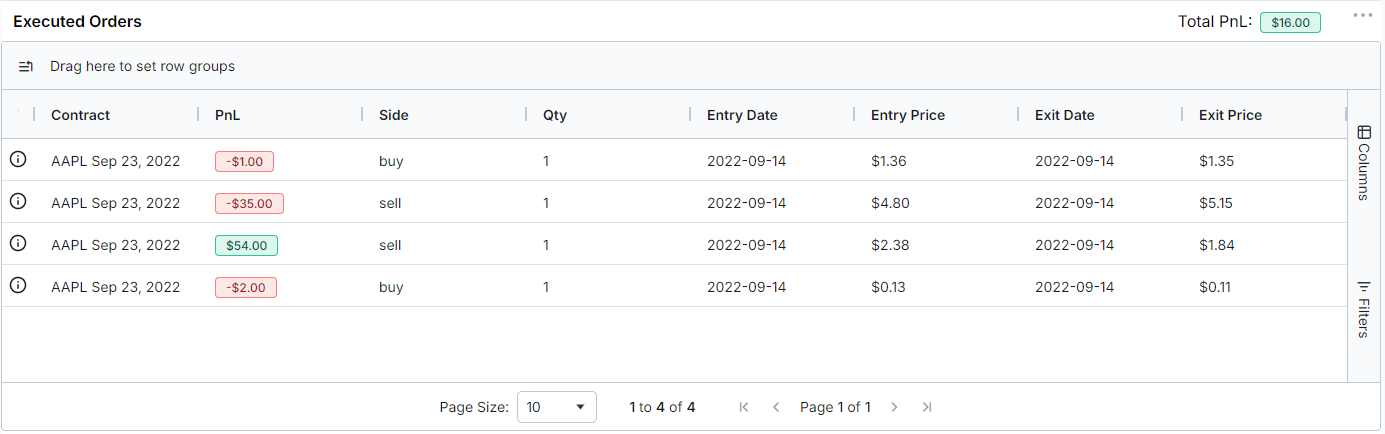Sort by the Exit Date column header
1385x434 pixels.
(x=1065, y=115)
